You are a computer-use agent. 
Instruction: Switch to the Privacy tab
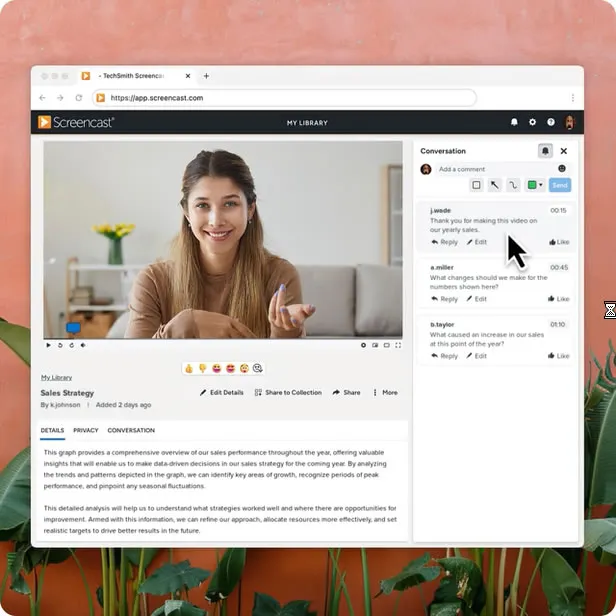pyautogui.click(x=86, y=431)
